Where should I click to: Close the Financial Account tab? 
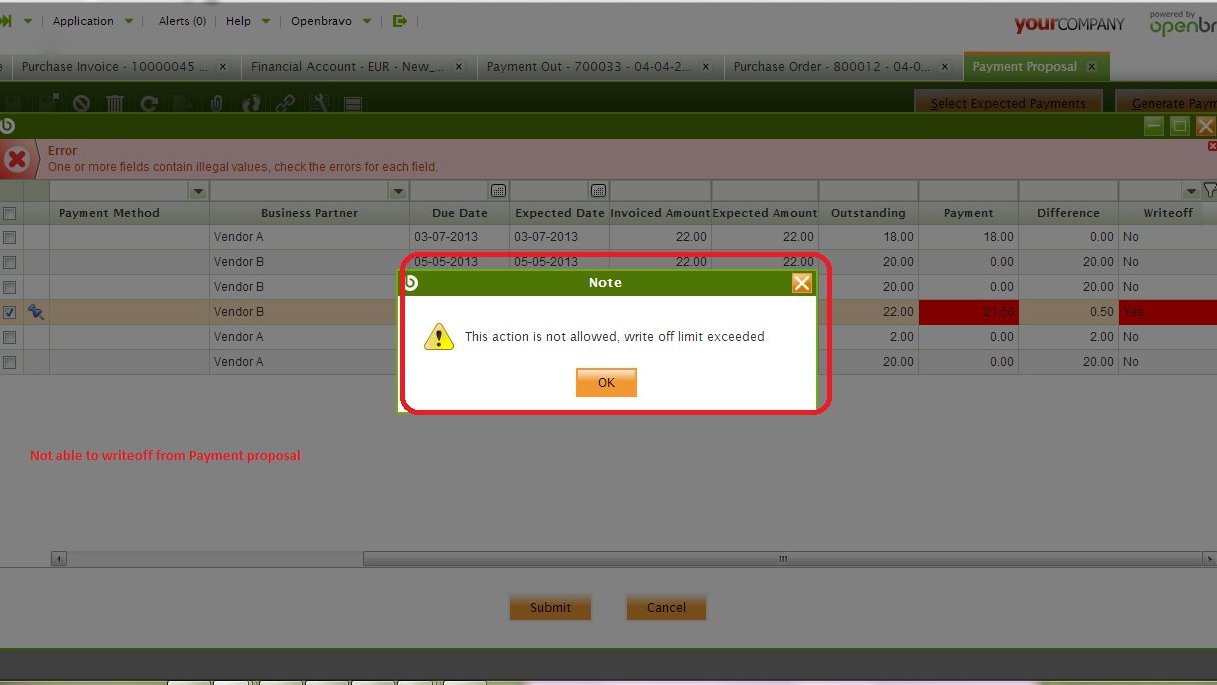[459, 67]
